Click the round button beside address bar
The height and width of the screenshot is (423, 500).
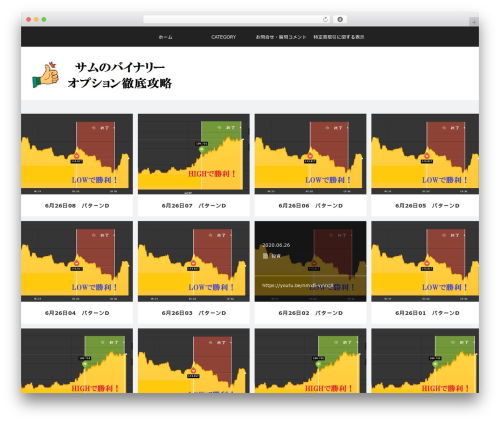340,19
